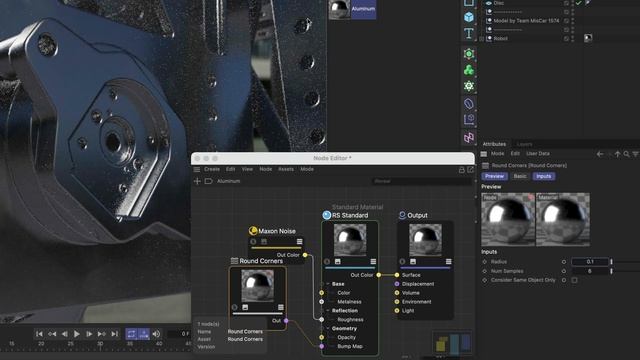
Task: Open User Data menu in Attributes
Action: coord(538,154)
